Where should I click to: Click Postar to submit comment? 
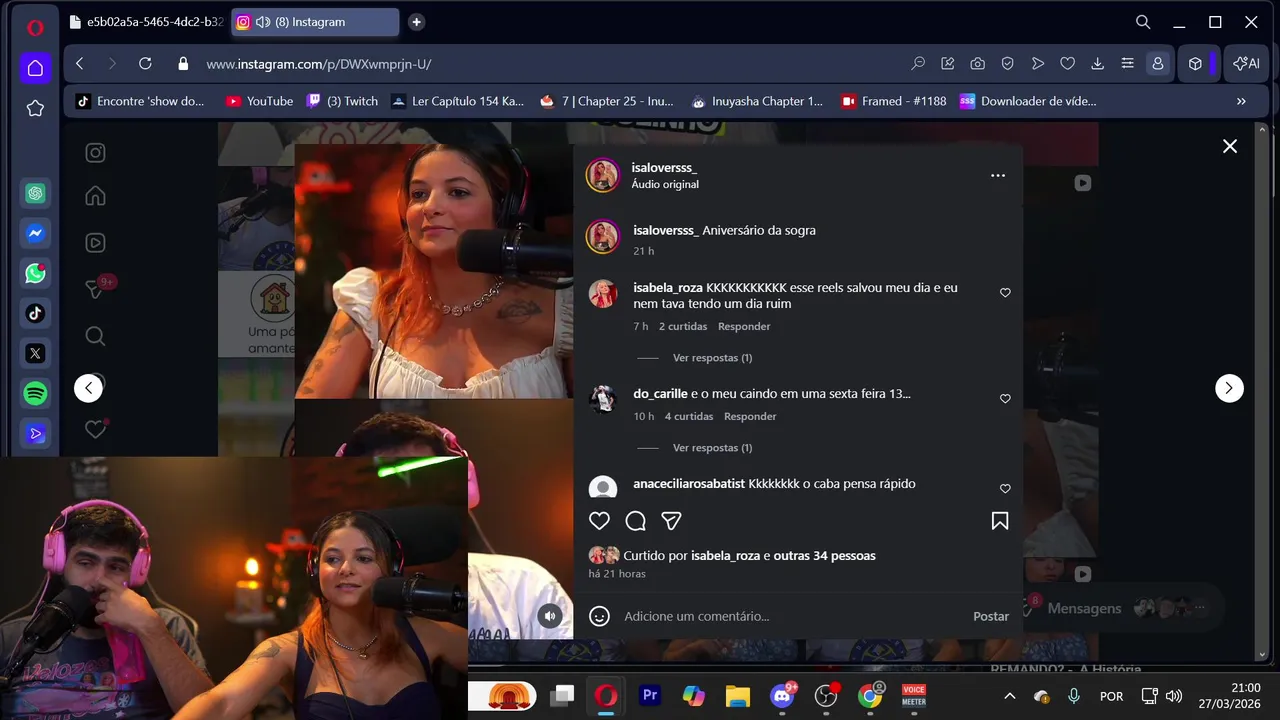[x=991, y=617]
